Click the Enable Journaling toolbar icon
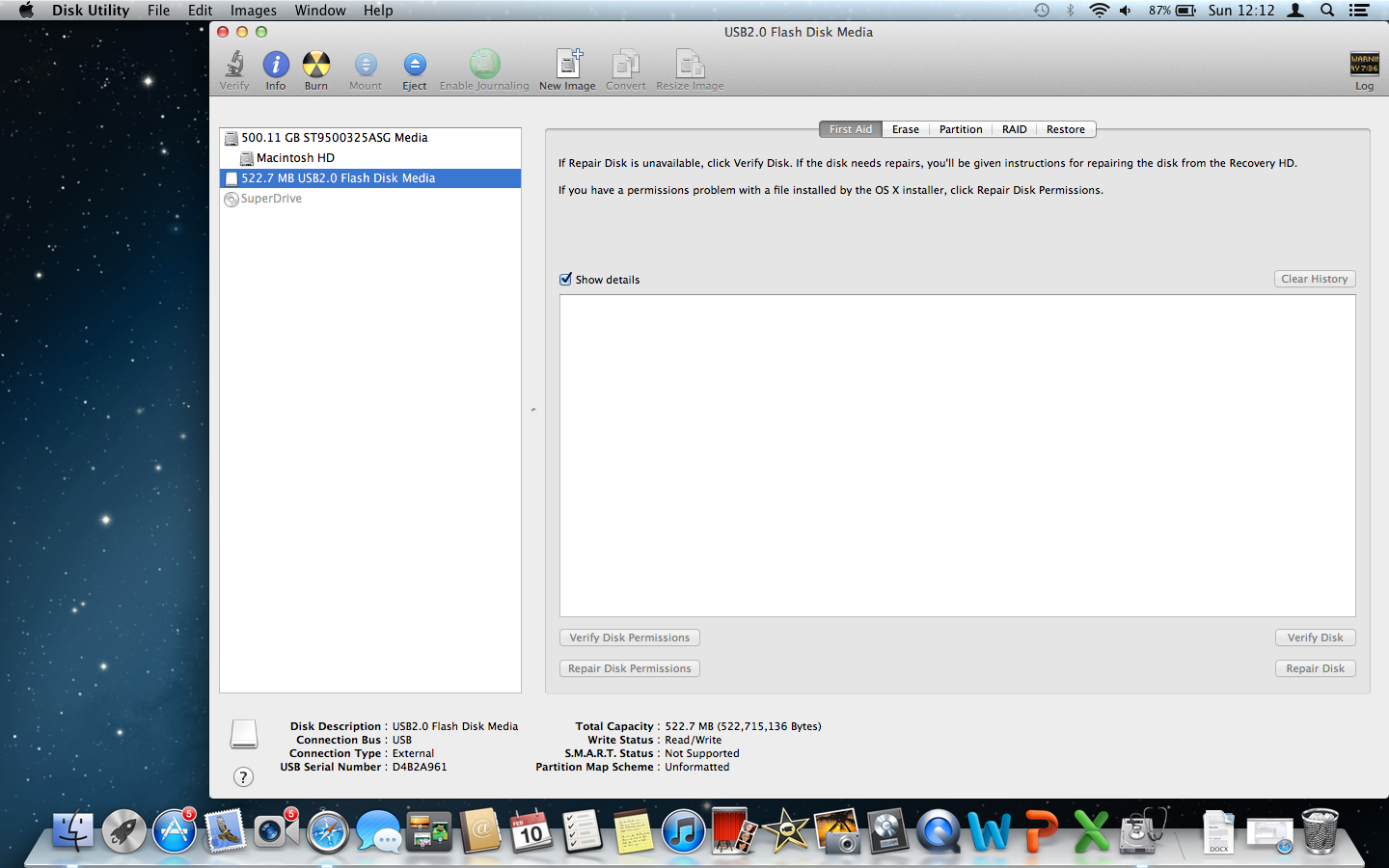Screen dimensions: 1389x868 click(484, 64)
